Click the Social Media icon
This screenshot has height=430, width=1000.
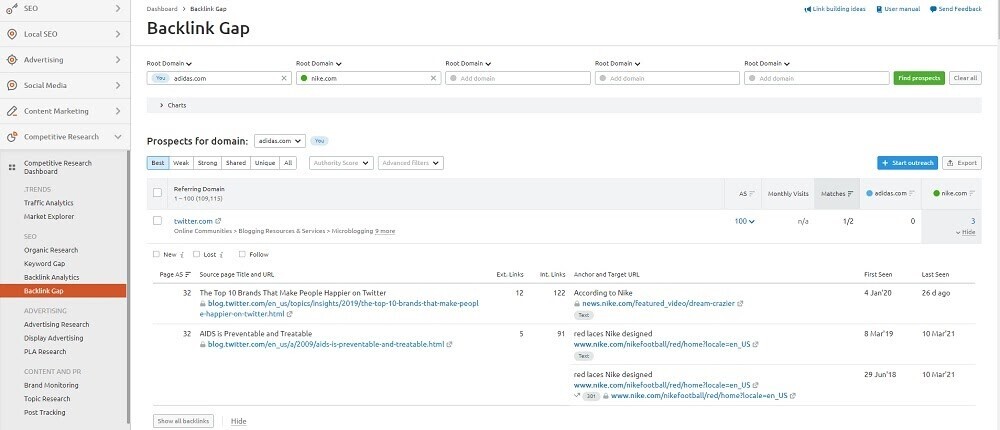11,85
